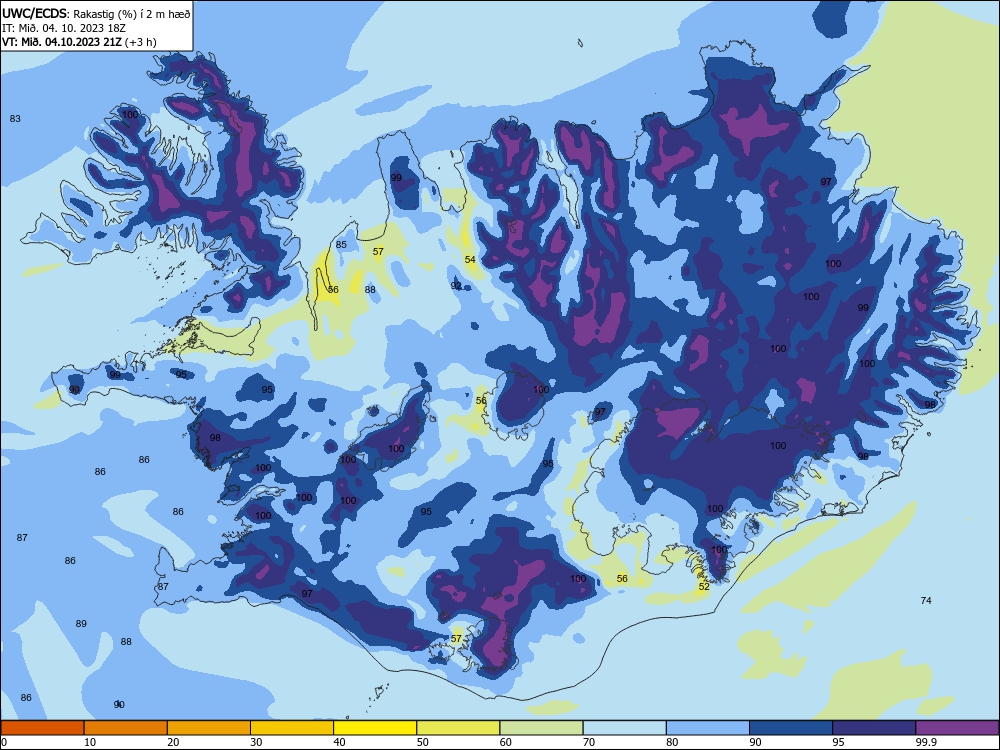This screenshot has height=750, width=1000.
Task: Select the bright yellow 40–50 legend swatch
Action: pos(375,728)
